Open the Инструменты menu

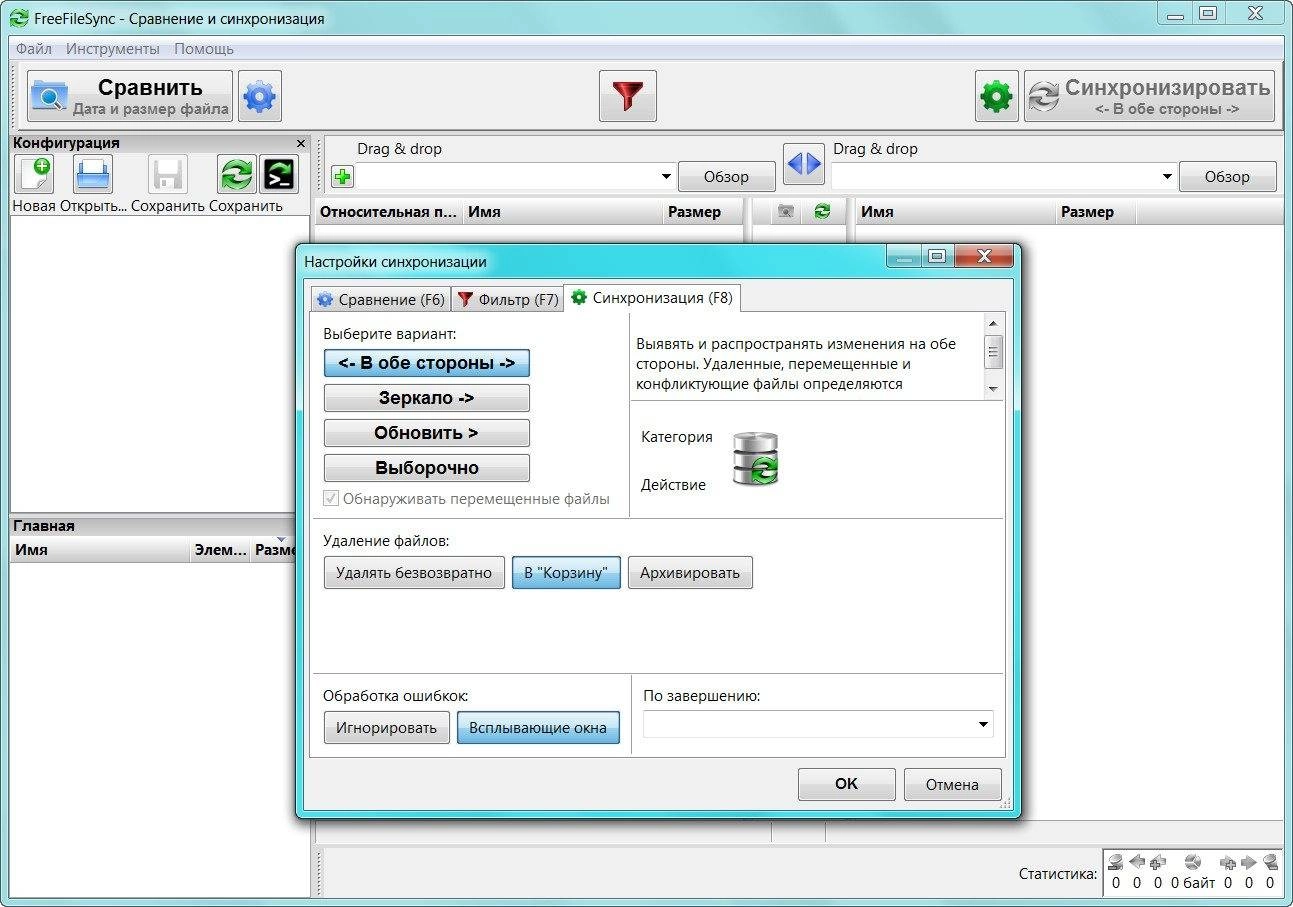[x=112, y=48]
